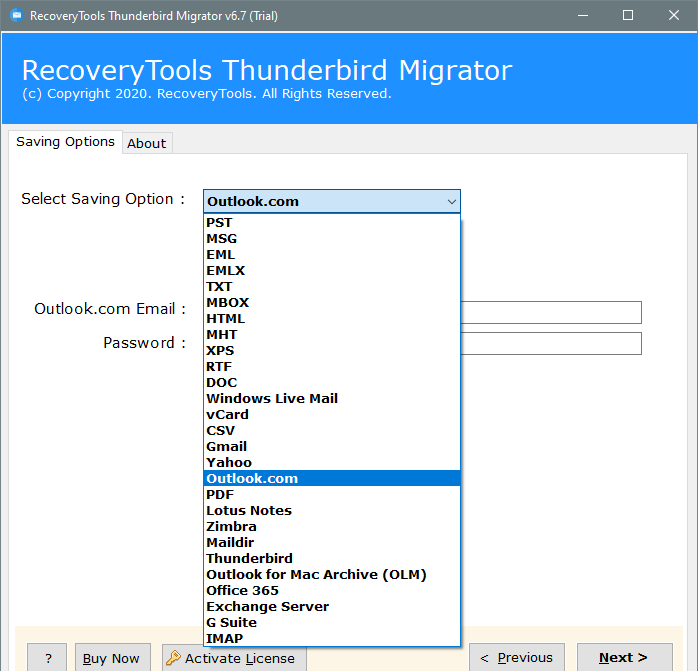
Task: Pick G Suite from the list
Action: (332, 623)
